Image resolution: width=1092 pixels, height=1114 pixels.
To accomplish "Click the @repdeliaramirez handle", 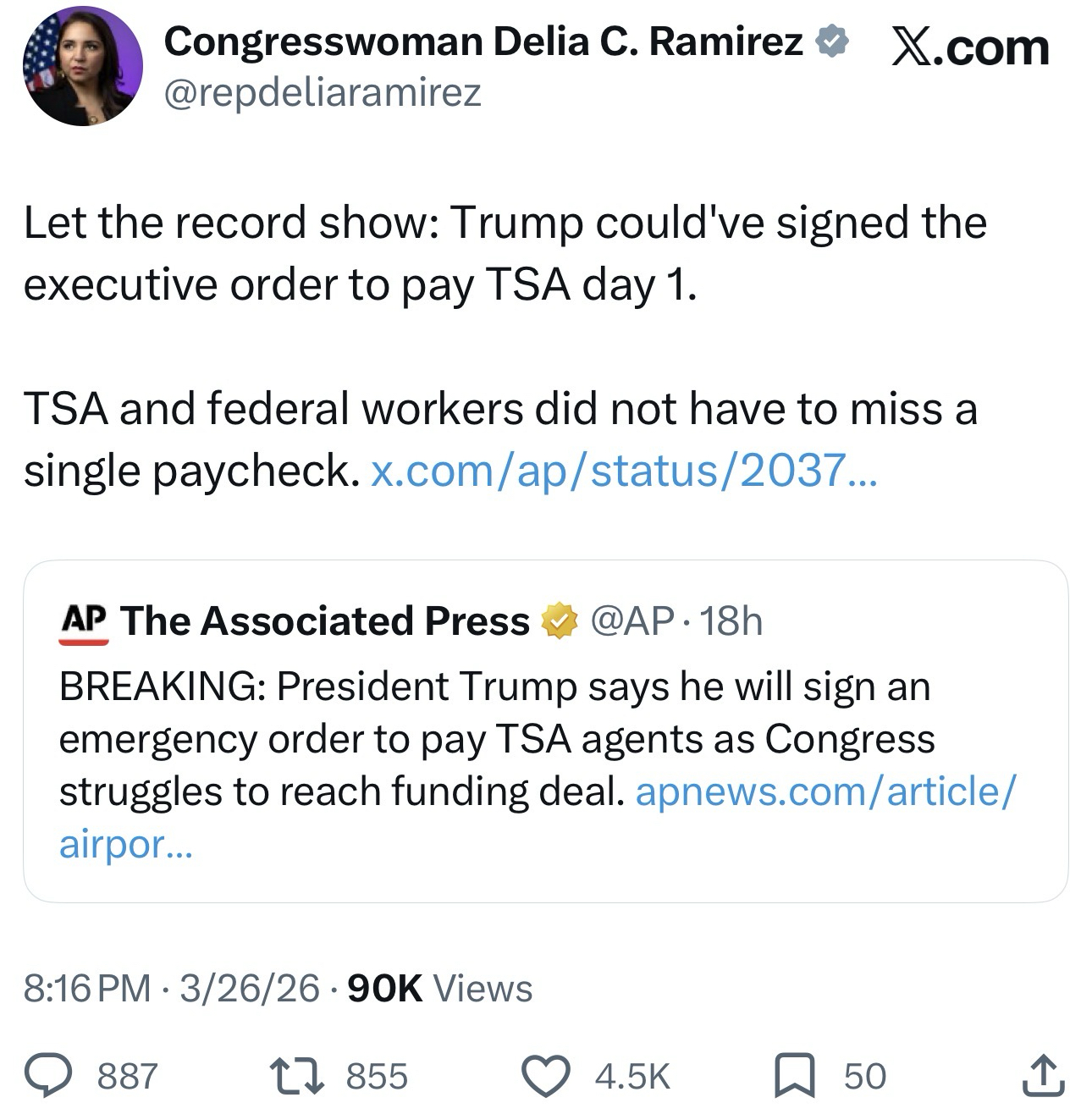I will [x=323, y=91].
